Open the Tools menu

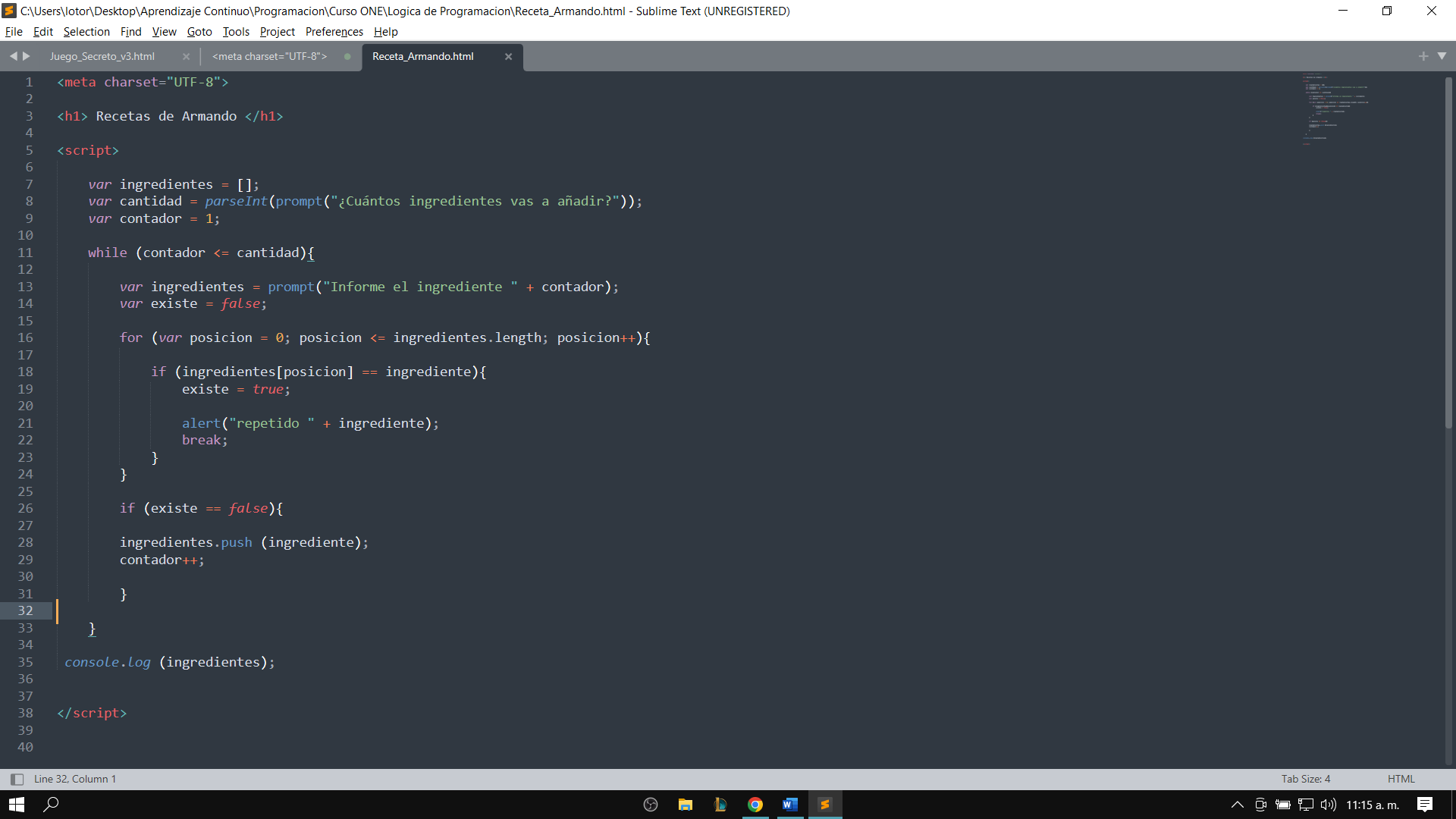(236, 32)
